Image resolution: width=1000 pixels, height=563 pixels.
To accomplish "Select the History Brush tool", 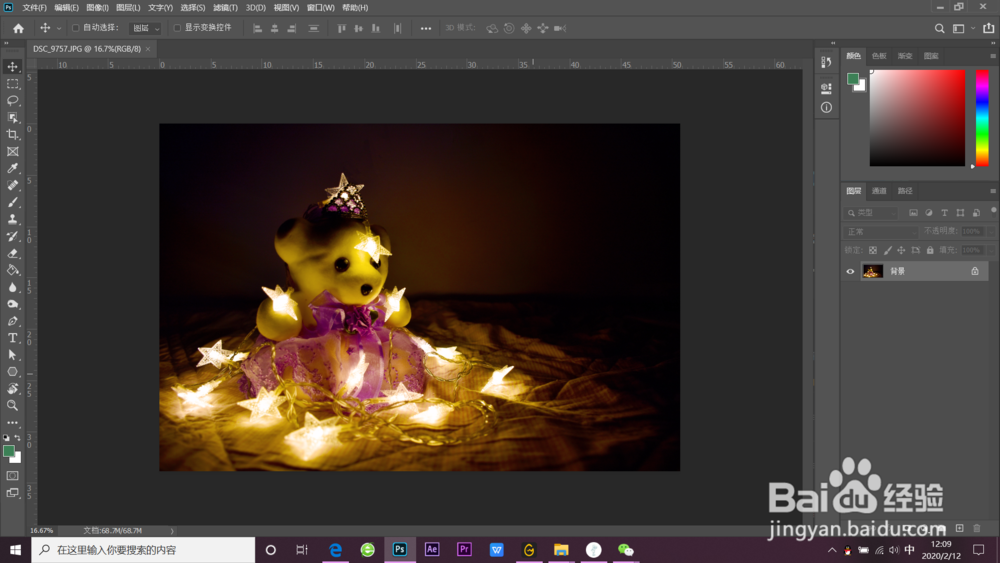I will pyautogui.click(x=12, y=237).
